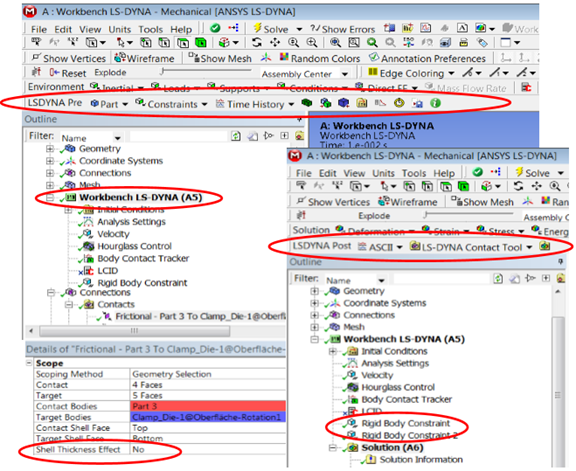Collapse Workbench LS-DYNA (A5) node in Post window
Viewport: 576px width, 471px height.
[314, 339]
